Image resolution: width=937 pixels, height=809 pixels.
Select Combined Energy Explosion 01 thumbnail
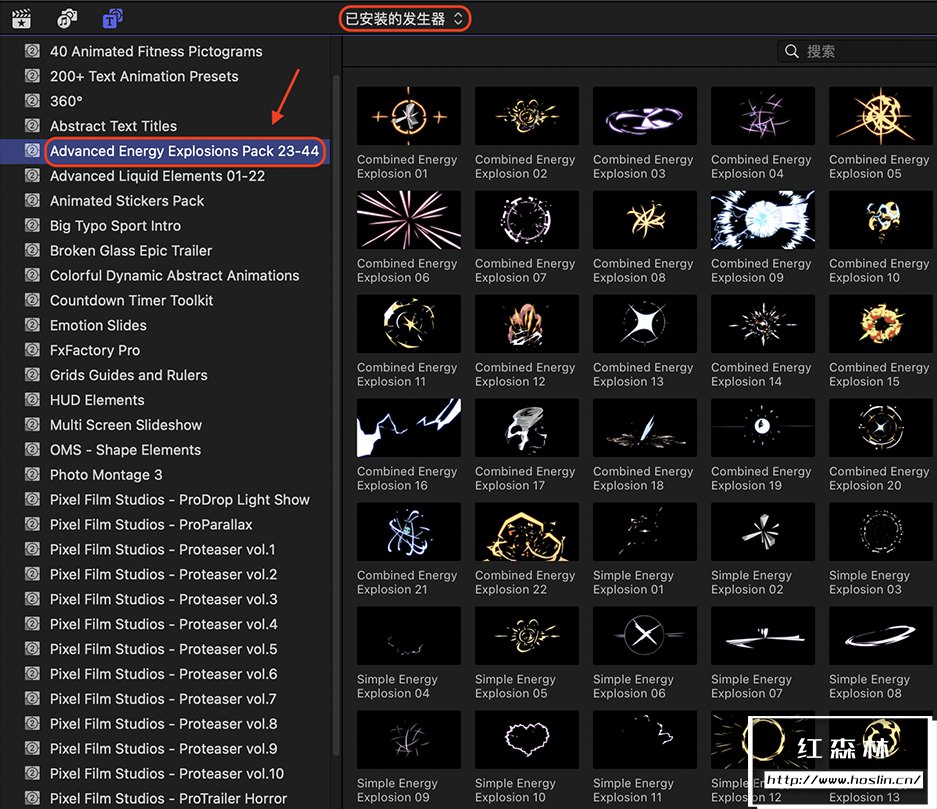(x=409, y=116)
